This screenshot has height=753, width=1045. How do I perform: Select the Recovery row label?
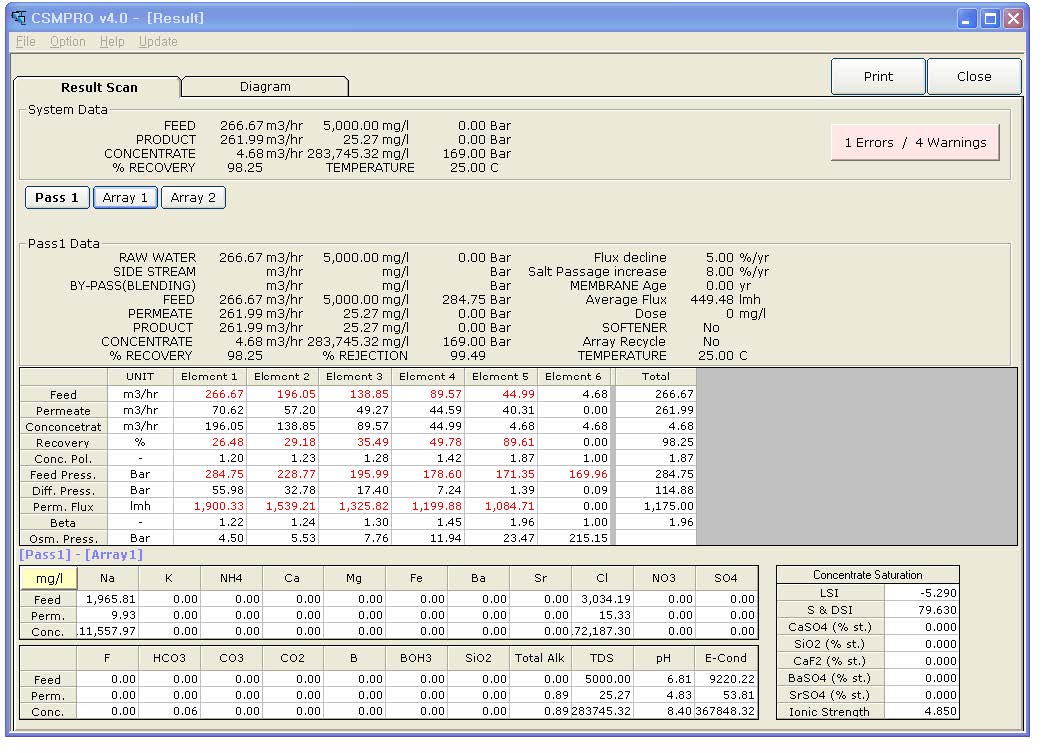pyautogui.click(x=62, y=442)
